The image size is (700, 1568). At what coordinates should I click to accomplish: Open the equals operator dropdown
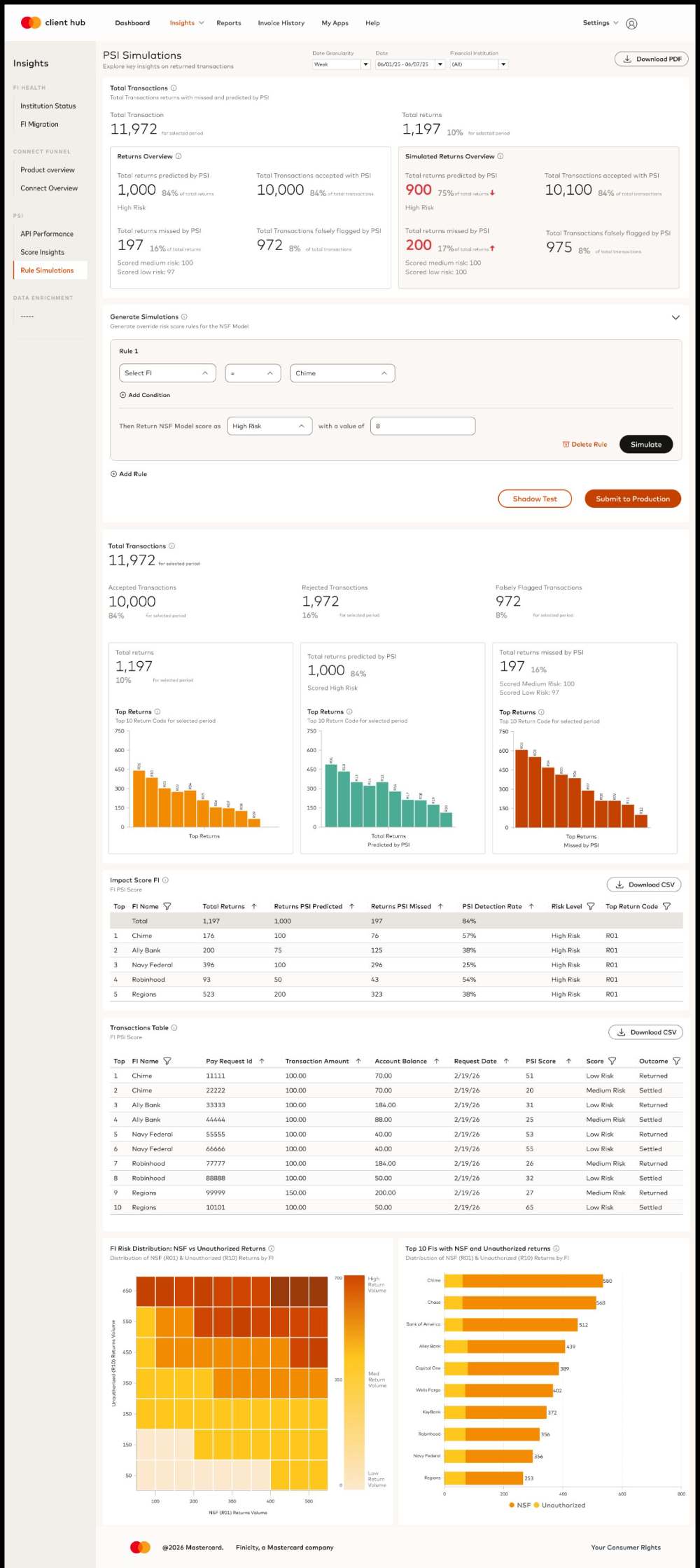point(253,373)
